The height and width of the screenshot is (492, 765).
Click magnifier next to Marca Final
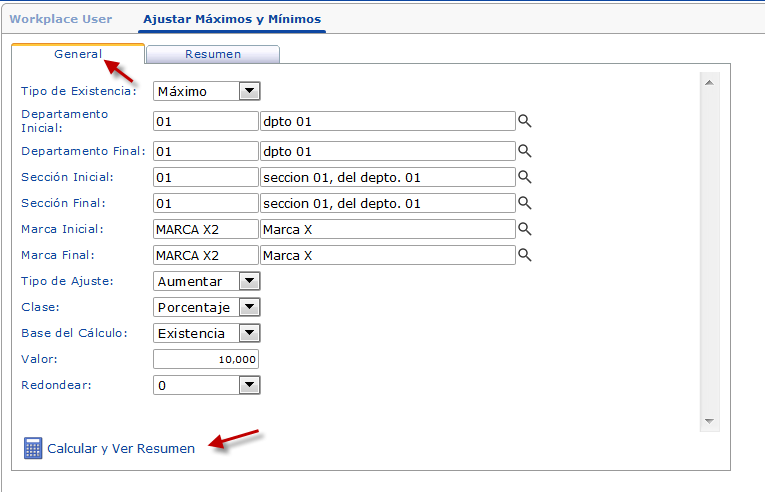click(524, 255)
